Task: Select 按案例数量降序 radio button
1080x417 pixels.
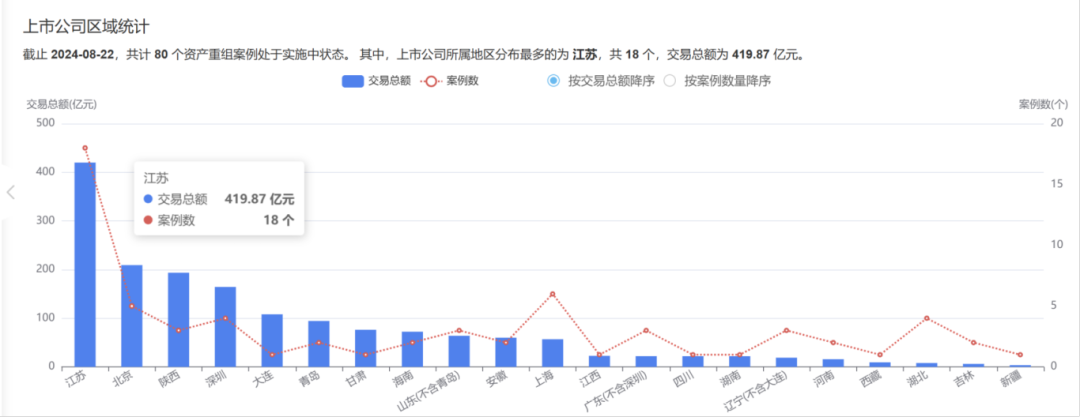Action: pos(670,81)
